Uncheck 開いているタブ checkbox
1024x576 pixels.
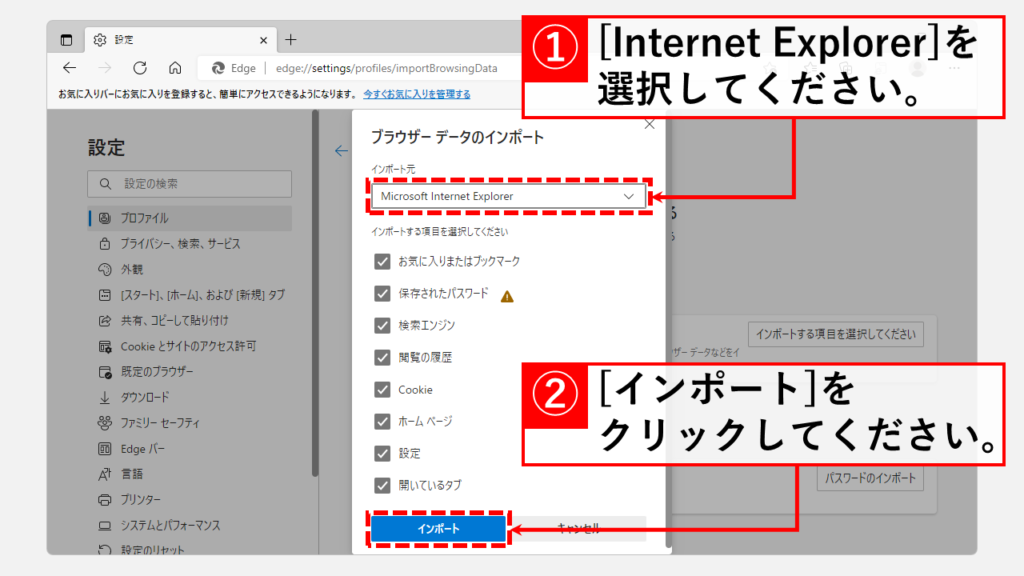382,485
